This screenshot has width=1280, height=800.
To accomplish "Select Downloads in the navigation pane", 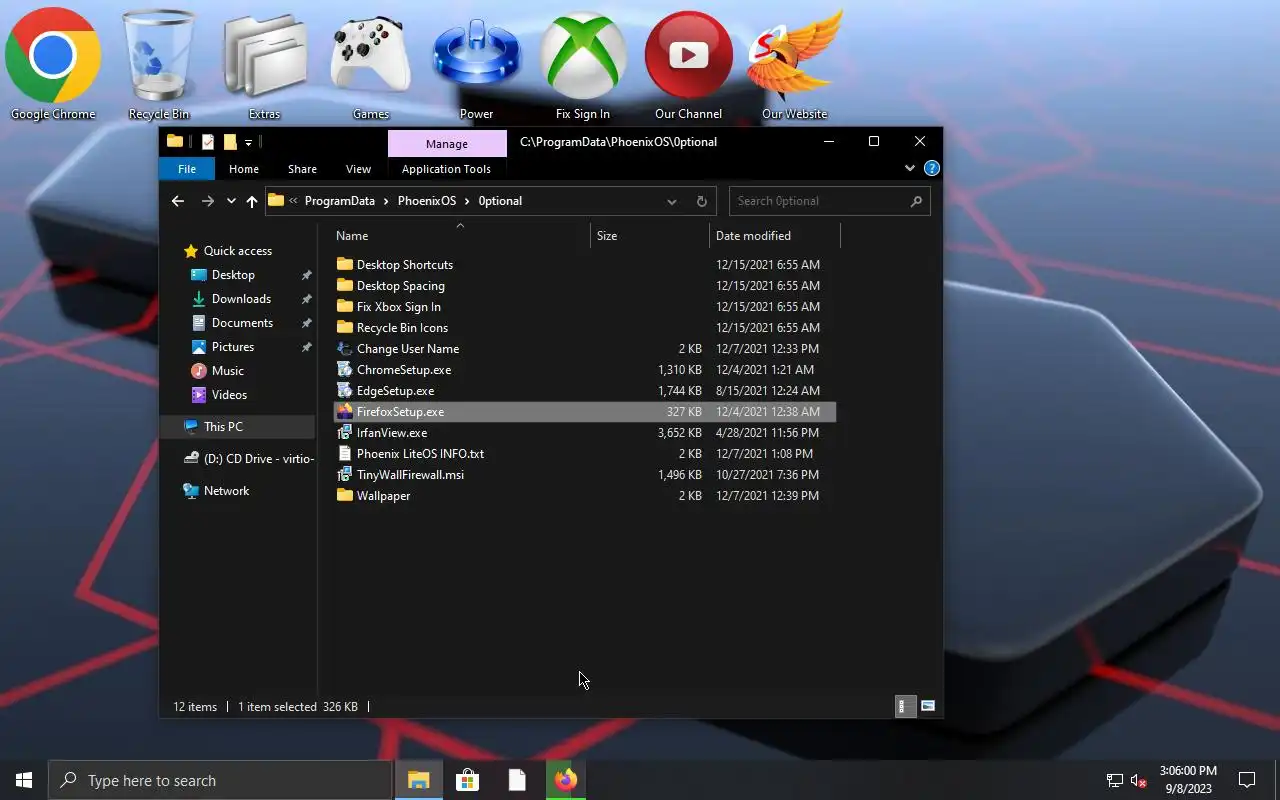I will (241, 299).
